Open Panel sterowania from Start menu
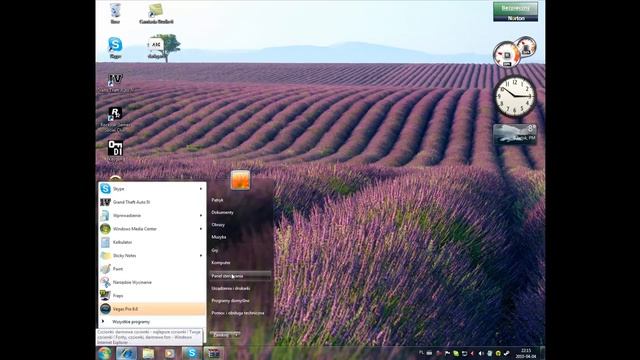Screen dimensions: 640x360 240,276
